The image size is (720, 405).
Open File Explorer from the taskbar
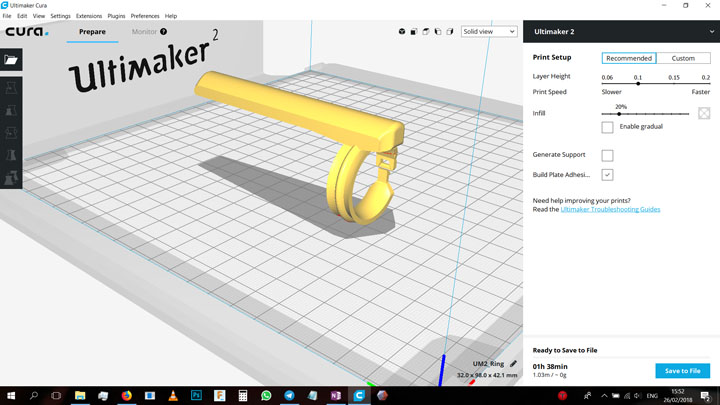80,395
